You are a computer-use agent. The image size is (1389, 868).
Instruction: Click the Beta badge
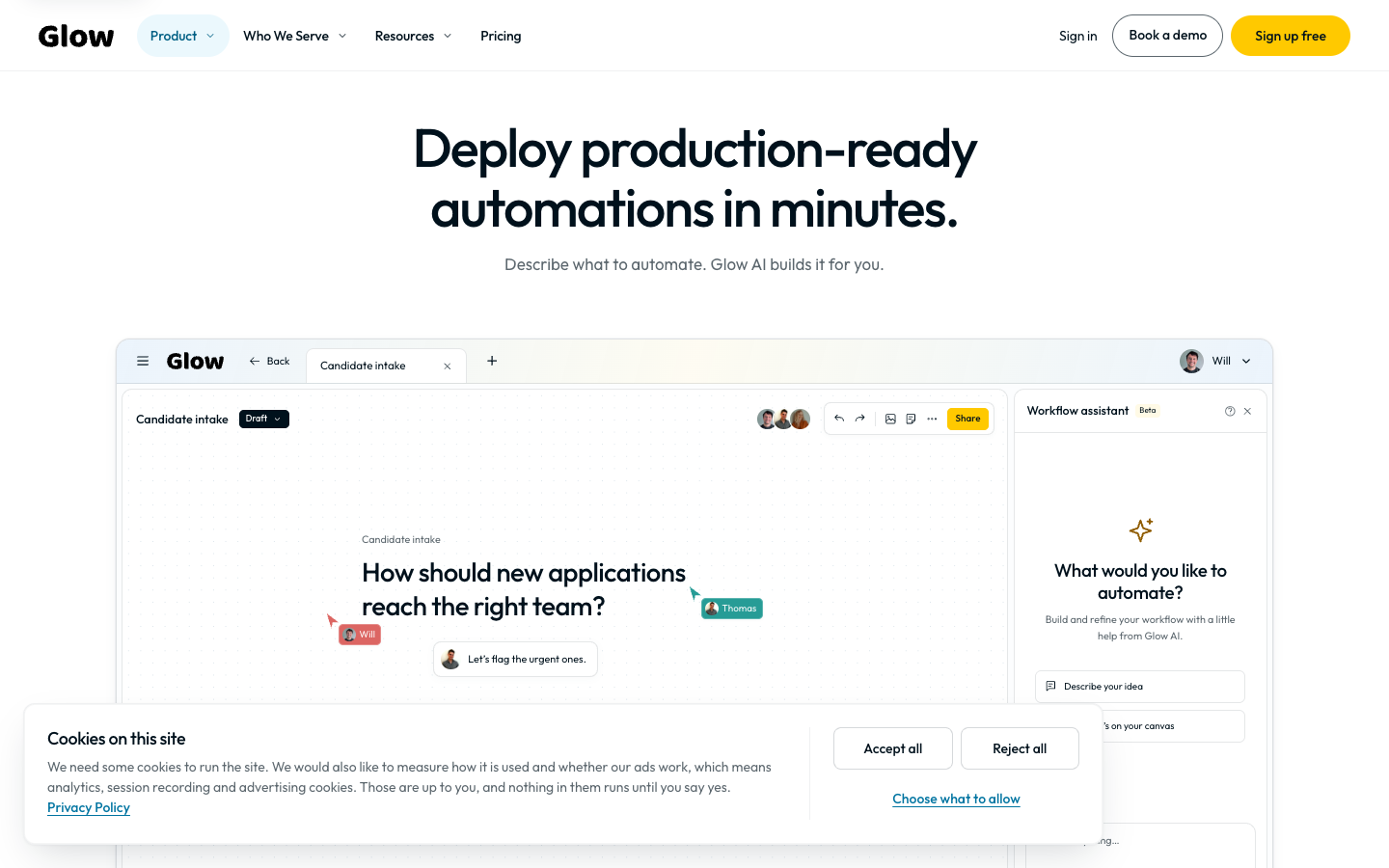click(x=1148, y=411)
